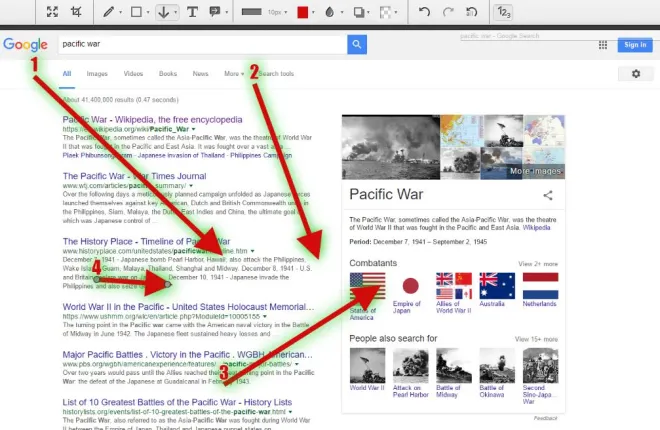This screenshot has height=430, width=660.
Task: Click the Redo arrow
Action: [x=448, y=12]
